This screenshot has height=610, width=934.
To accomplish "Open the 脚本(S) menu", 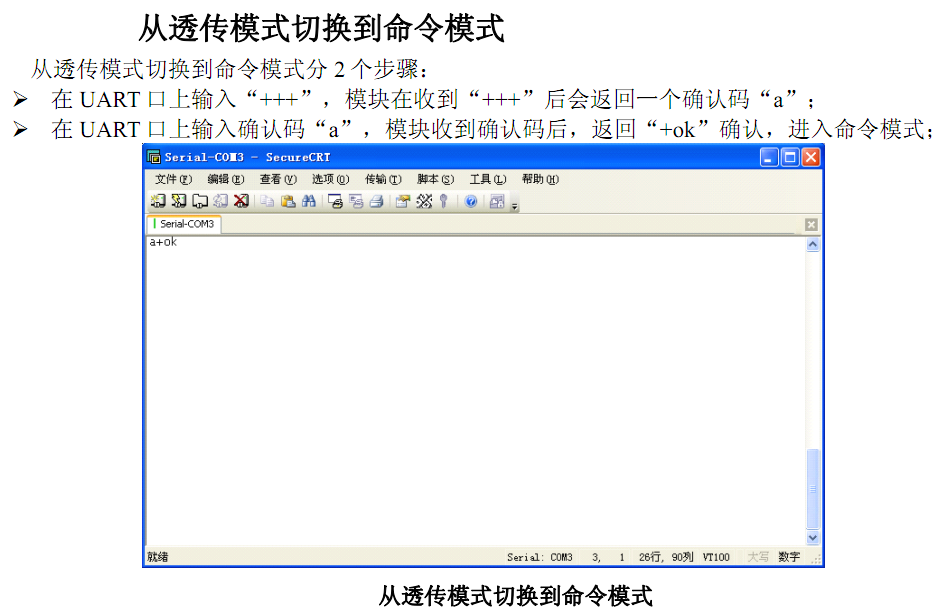I will click(435, 179).
